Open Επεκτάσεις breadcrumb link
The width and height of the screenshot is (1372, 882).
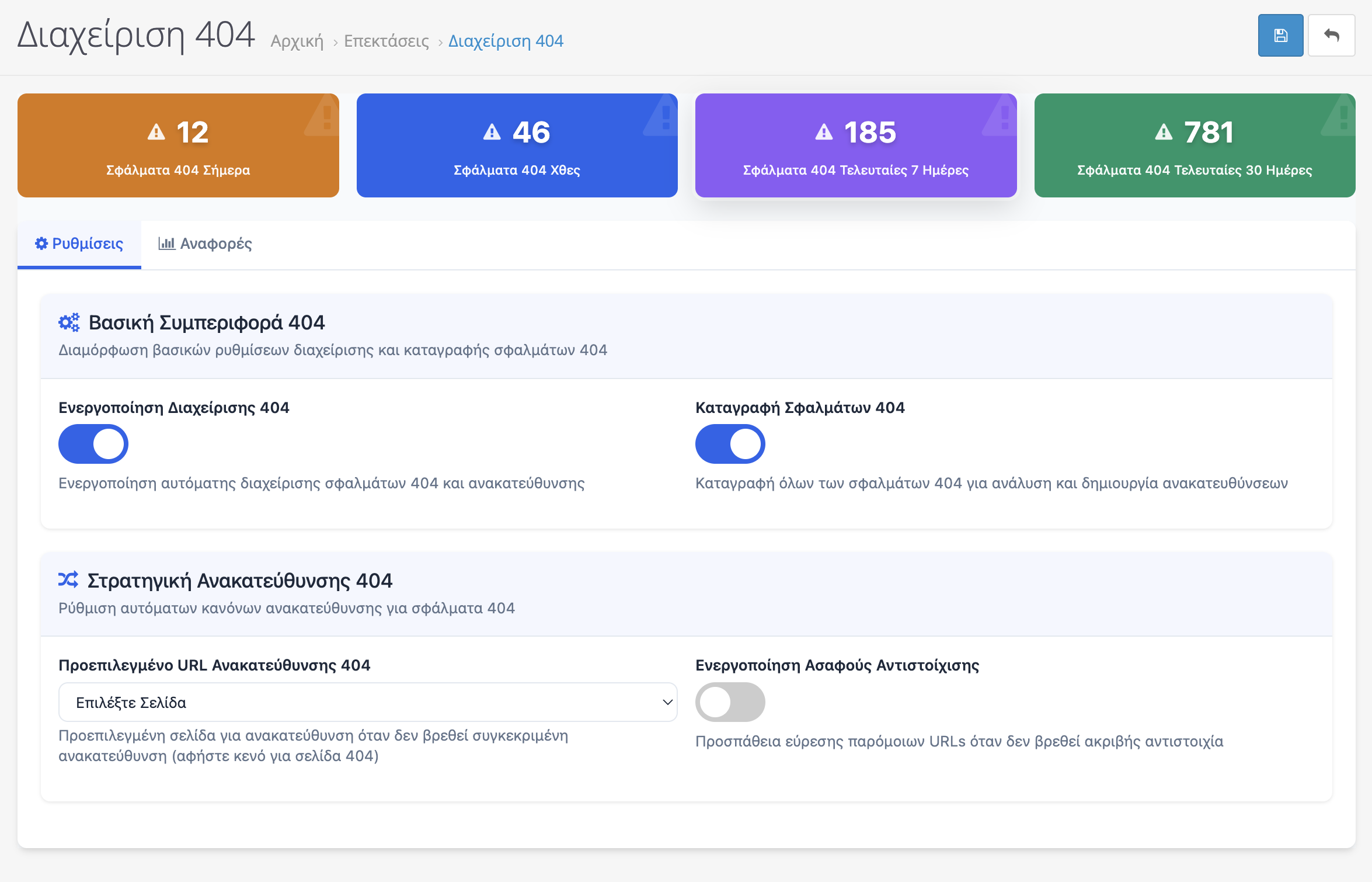tap(386, 41)
